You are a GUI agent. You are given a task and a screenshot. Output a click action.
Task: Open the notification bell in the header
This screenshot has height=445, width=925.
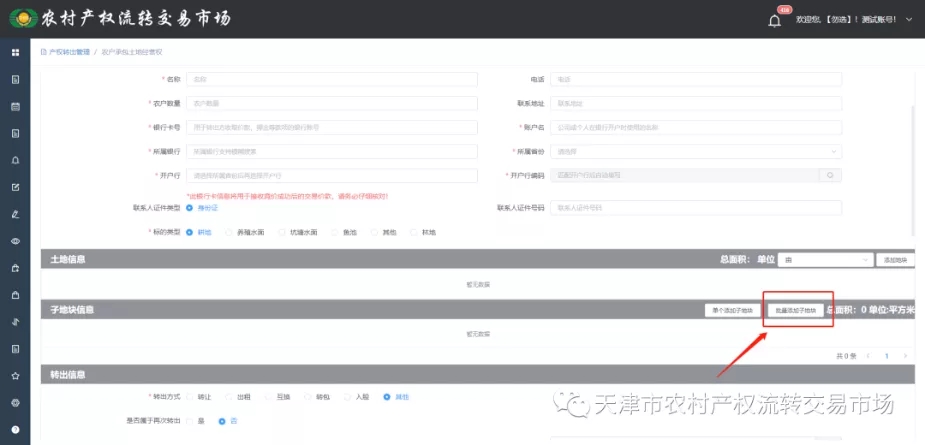tap(774, 20)
